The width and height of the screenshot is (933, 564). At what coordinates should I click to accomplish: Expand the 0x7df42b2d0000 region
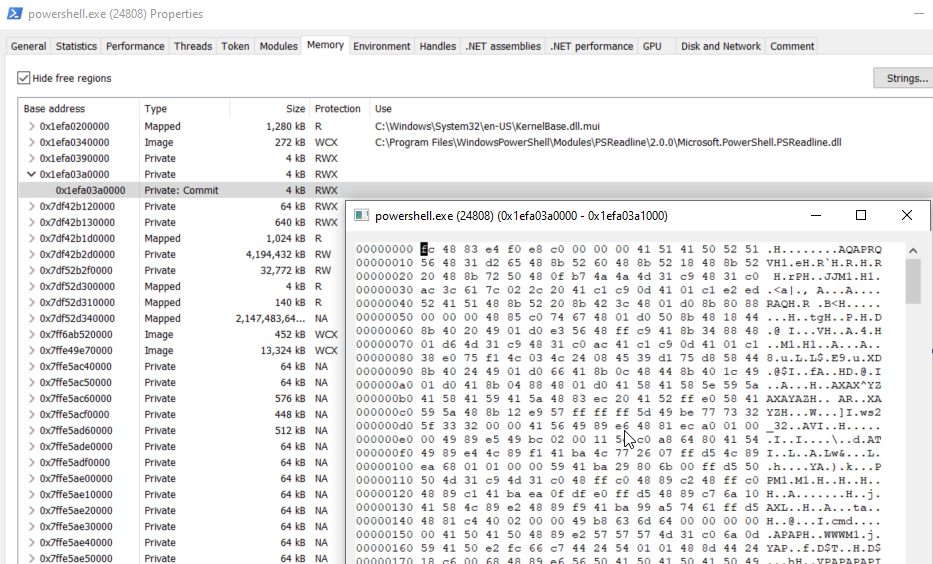[32, 255]
